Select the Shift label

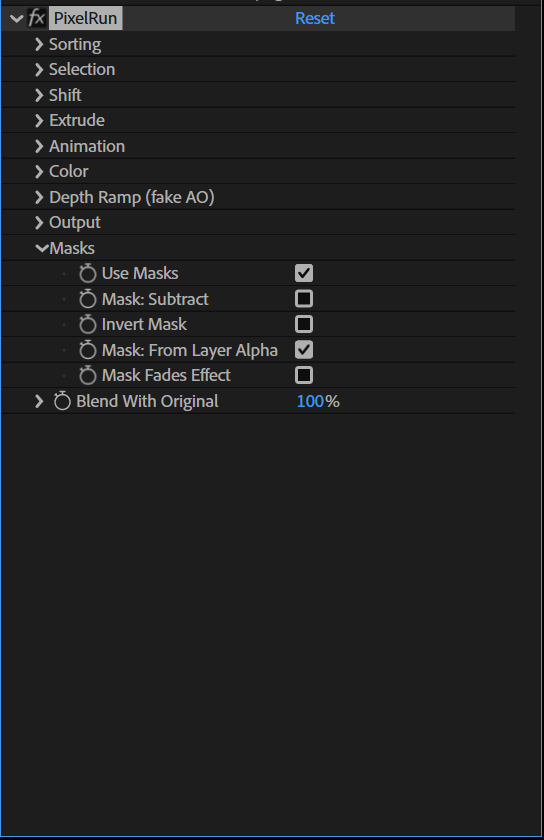tap(65, 95)
